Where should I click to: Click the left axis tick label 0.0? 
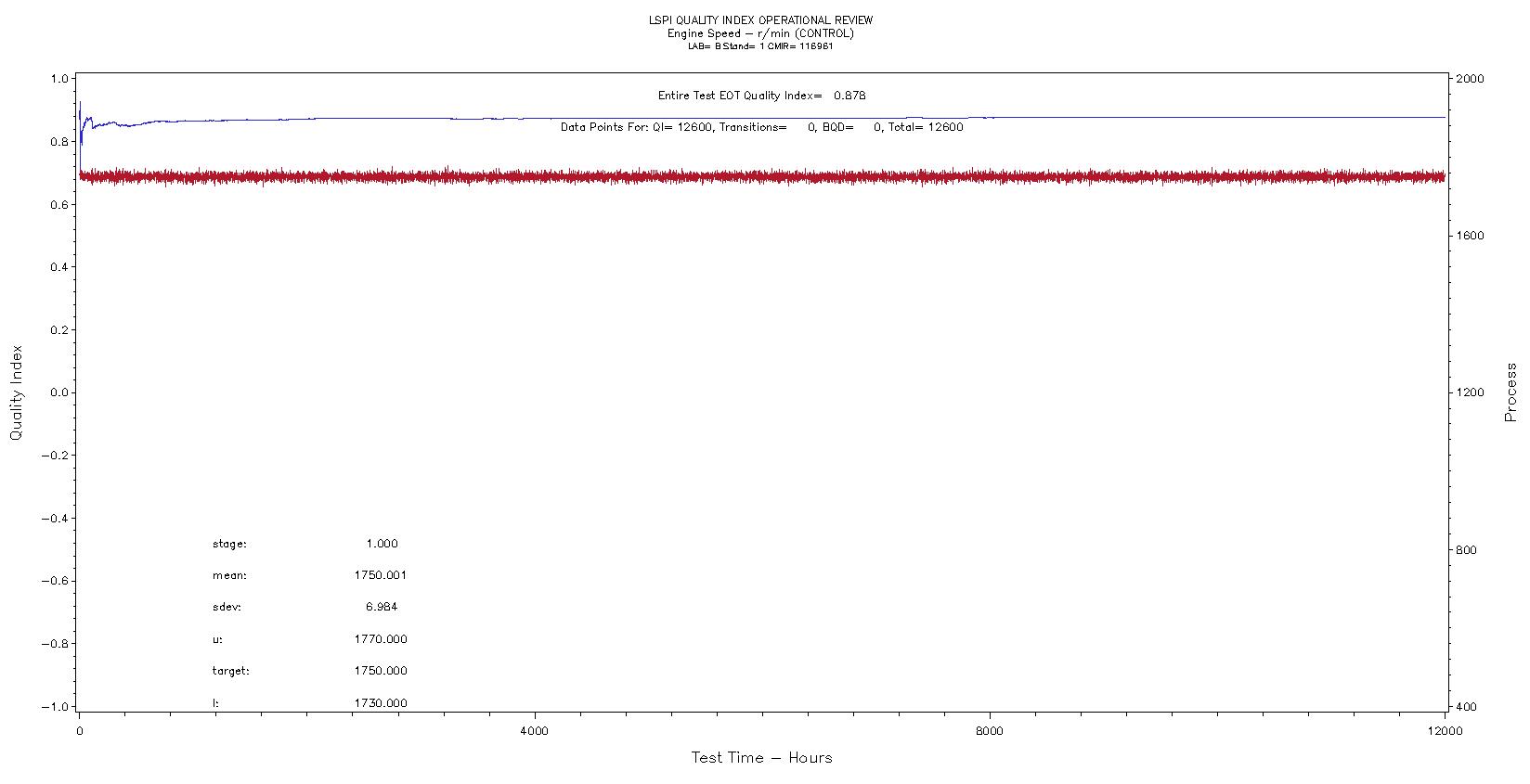(x=59, y=392)
